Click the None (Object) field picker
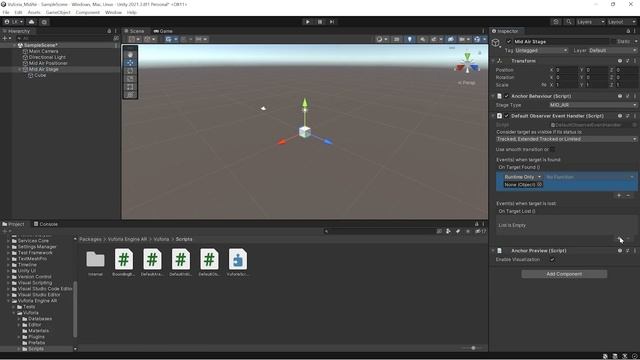 [x=540, y=185]
